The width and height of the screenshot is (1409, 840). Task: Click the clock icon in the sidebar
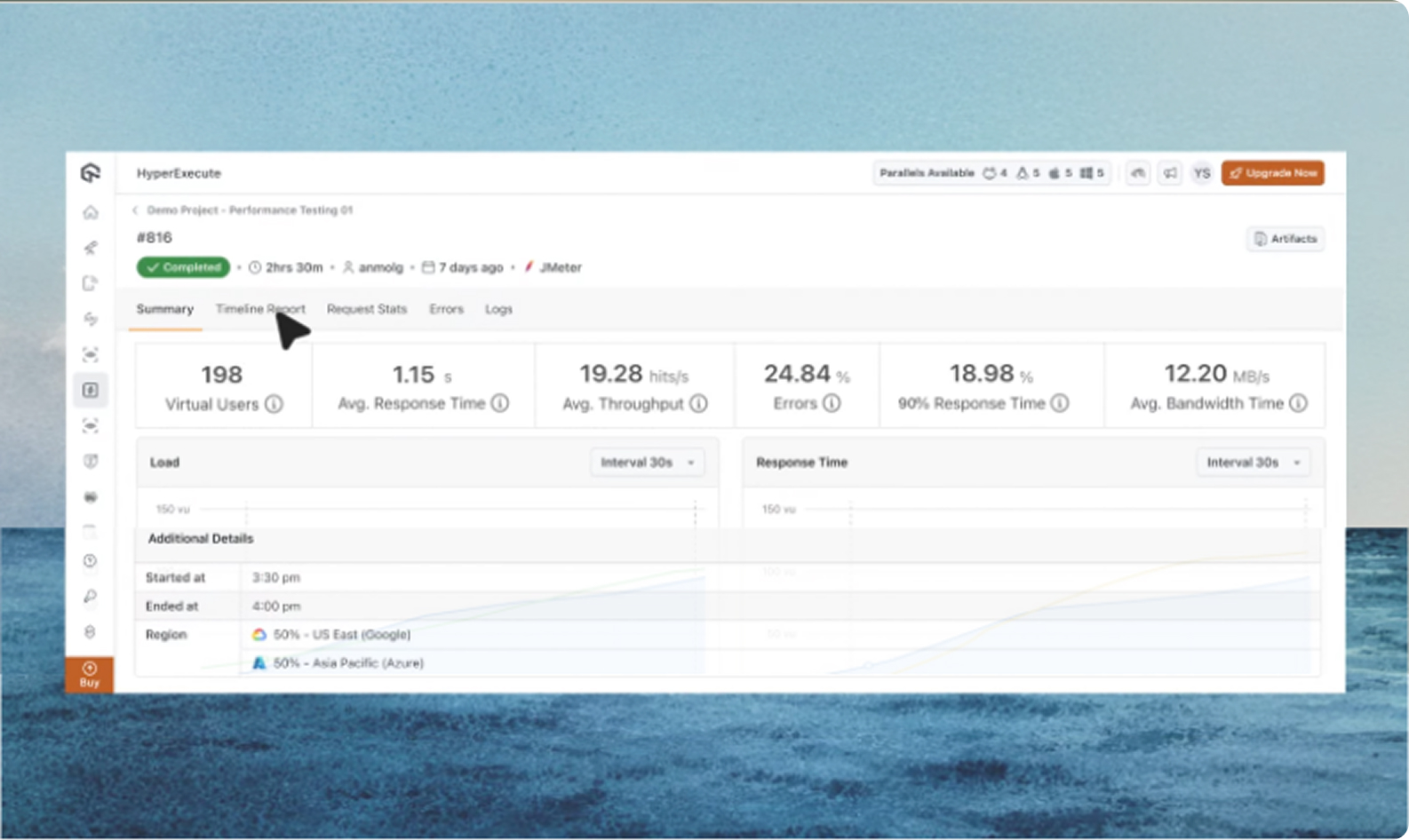(90, 561)
